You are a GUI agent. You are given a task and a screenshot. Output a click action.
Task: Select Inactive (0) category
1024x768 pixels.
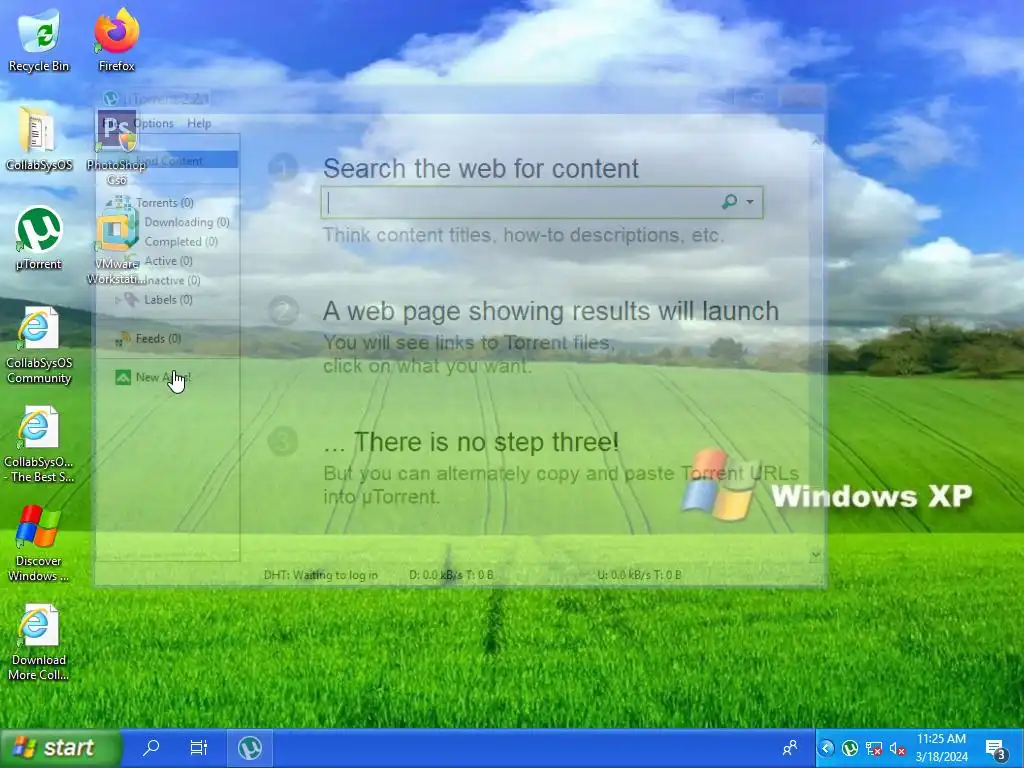pyautogui.click(x=172, y=280)
